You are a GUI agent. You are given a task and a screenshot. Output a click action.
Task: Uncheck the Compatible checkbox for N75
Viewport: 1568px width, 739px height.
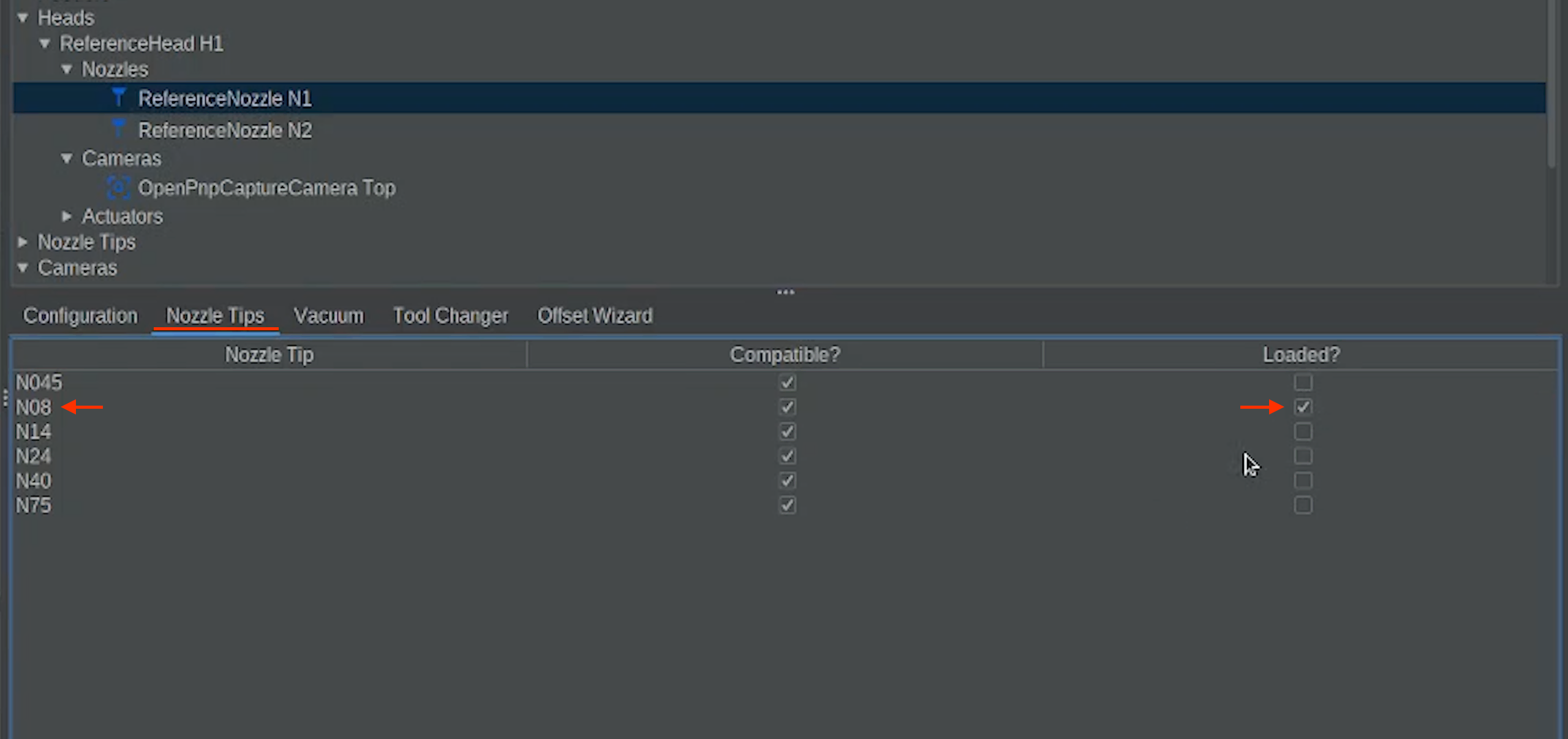(787, 505)
